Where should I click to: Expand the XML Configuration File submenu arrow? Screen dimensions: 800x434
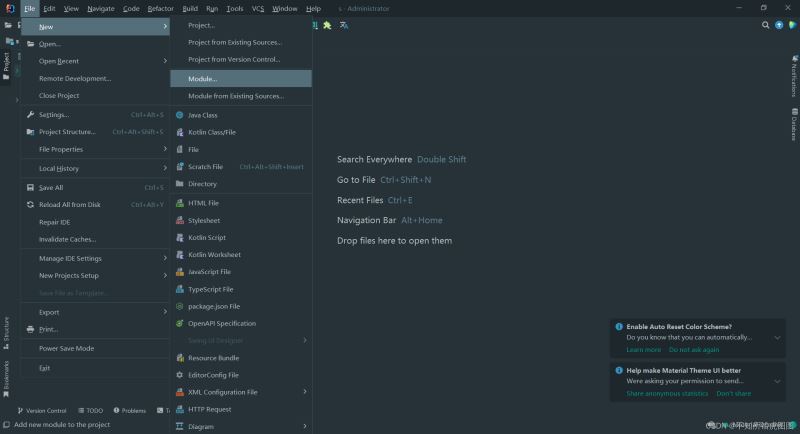tap(305, 392)
